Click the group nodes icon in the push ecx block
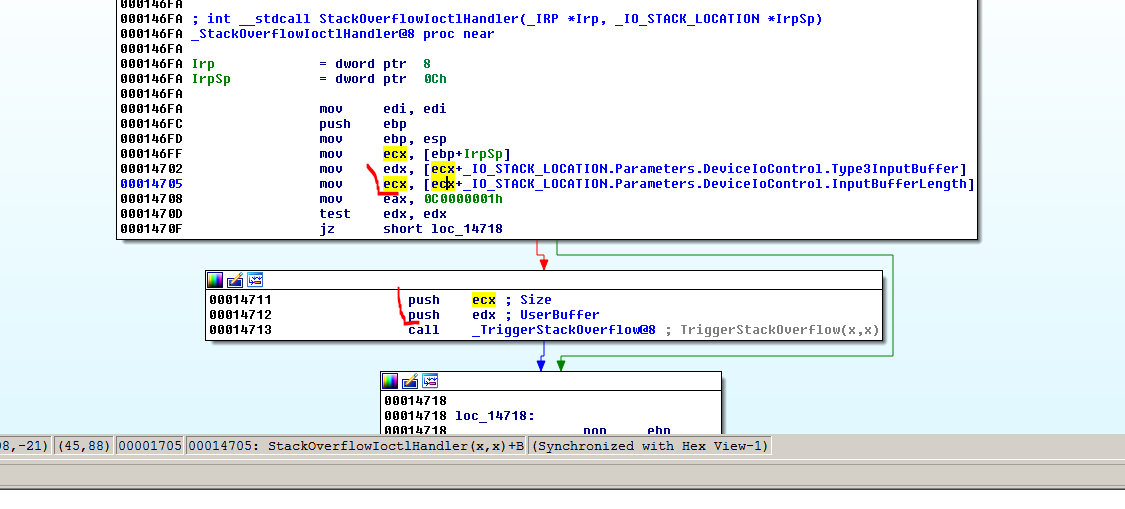This screenshot has width=1125, height=509. click(255, 280)
